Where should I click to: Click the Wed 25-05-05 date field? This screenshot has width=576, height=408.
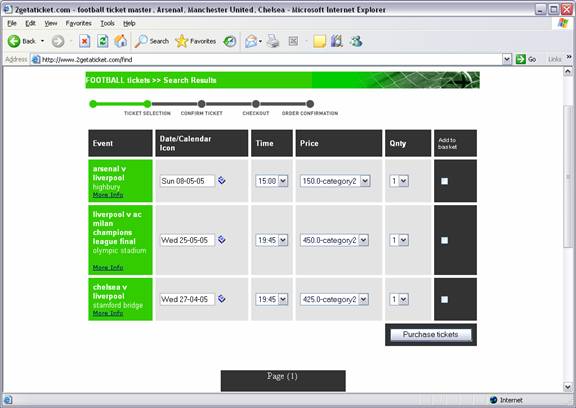187,240
